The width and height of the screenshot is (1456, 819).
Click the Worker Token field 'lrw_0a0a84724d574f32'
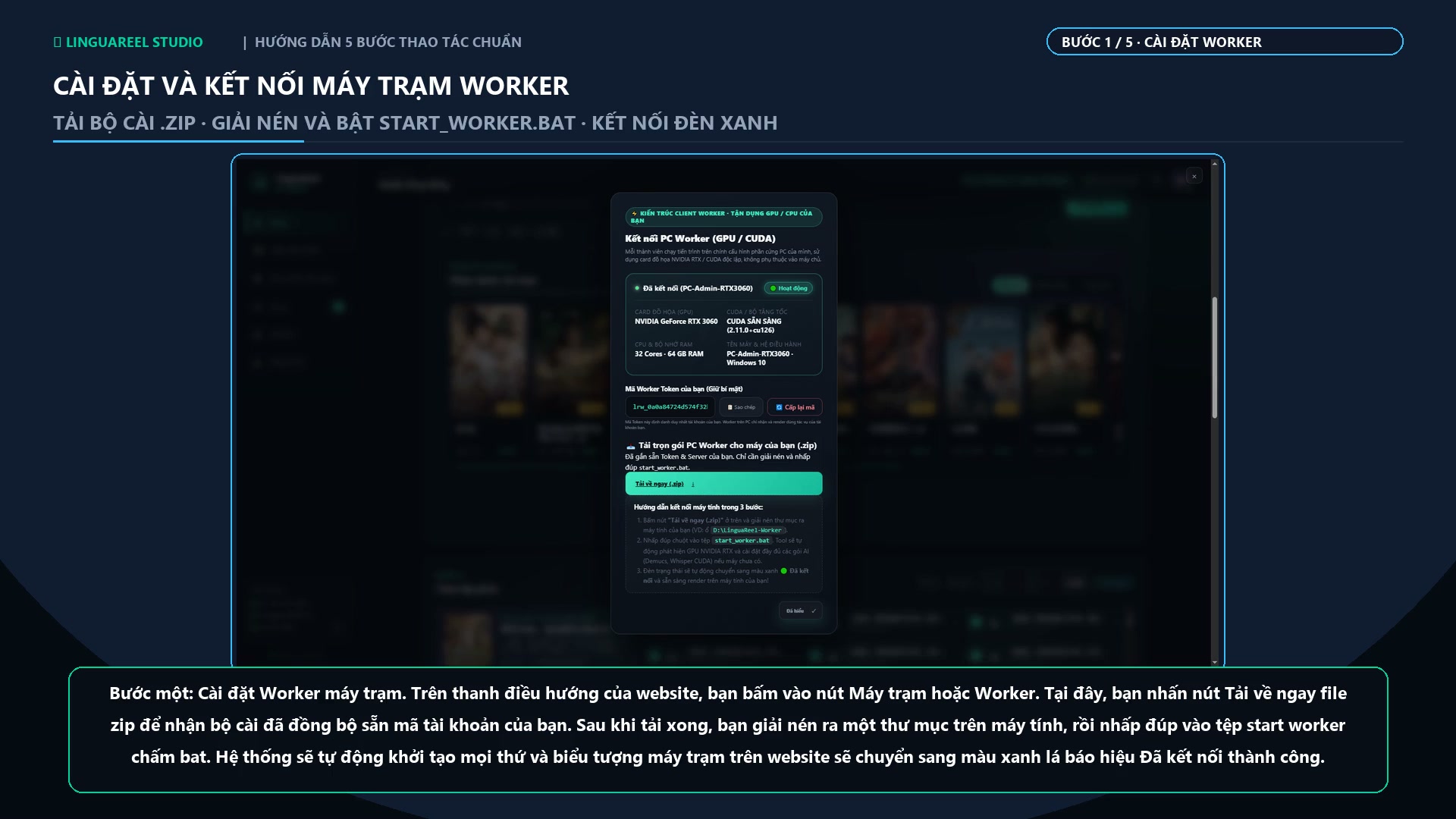point(670,407)
